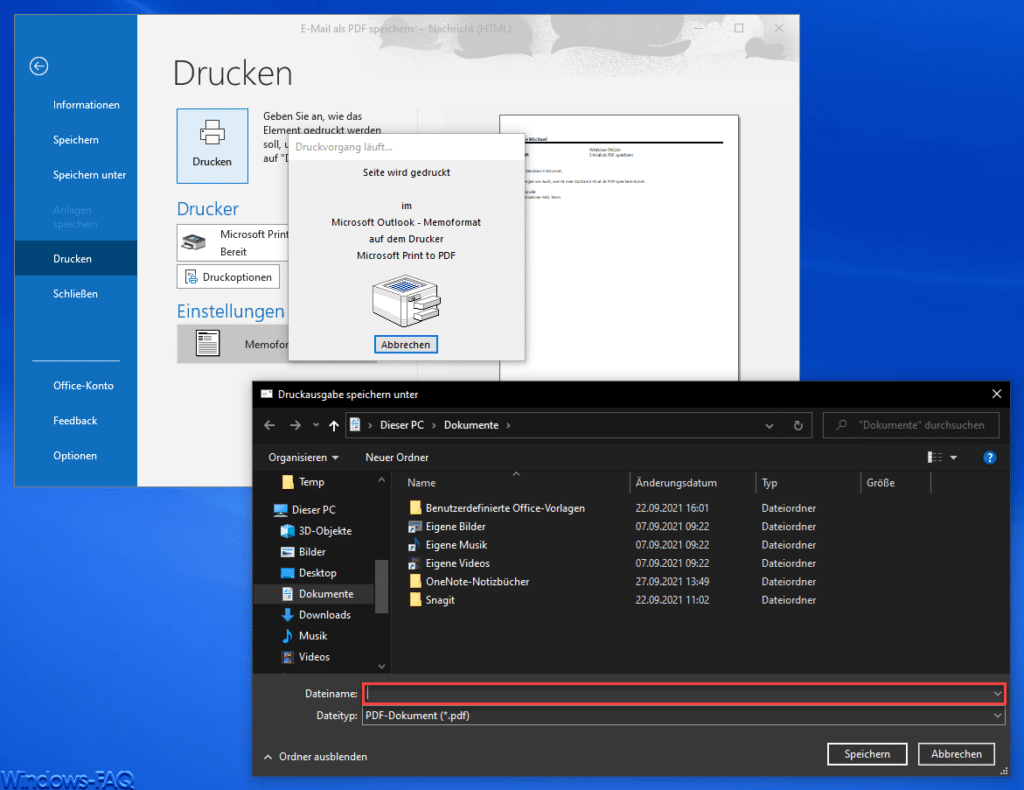Select Eigene Bilder folder icon
The height and width of the screenshot is (790, 1024).
click(415, 526)
